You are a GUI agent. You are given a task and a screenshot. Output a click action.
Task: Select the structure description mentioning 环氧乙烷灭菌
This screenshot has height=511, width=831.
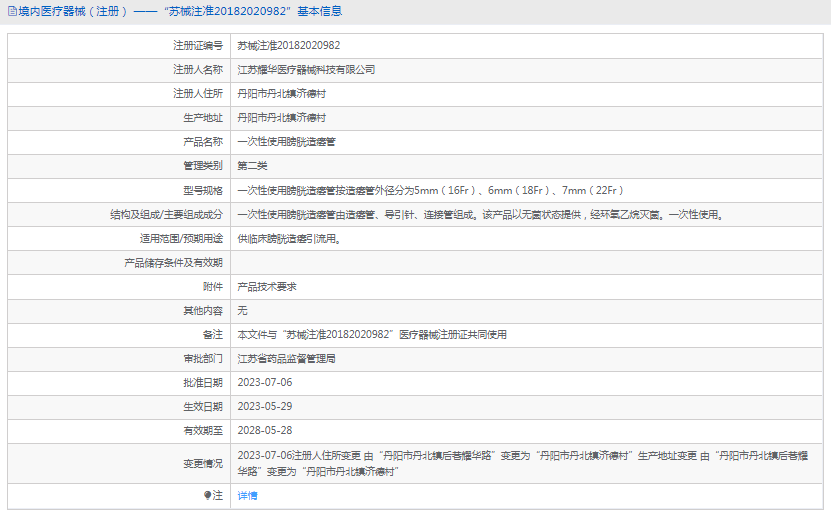click(x=481, y=215)
